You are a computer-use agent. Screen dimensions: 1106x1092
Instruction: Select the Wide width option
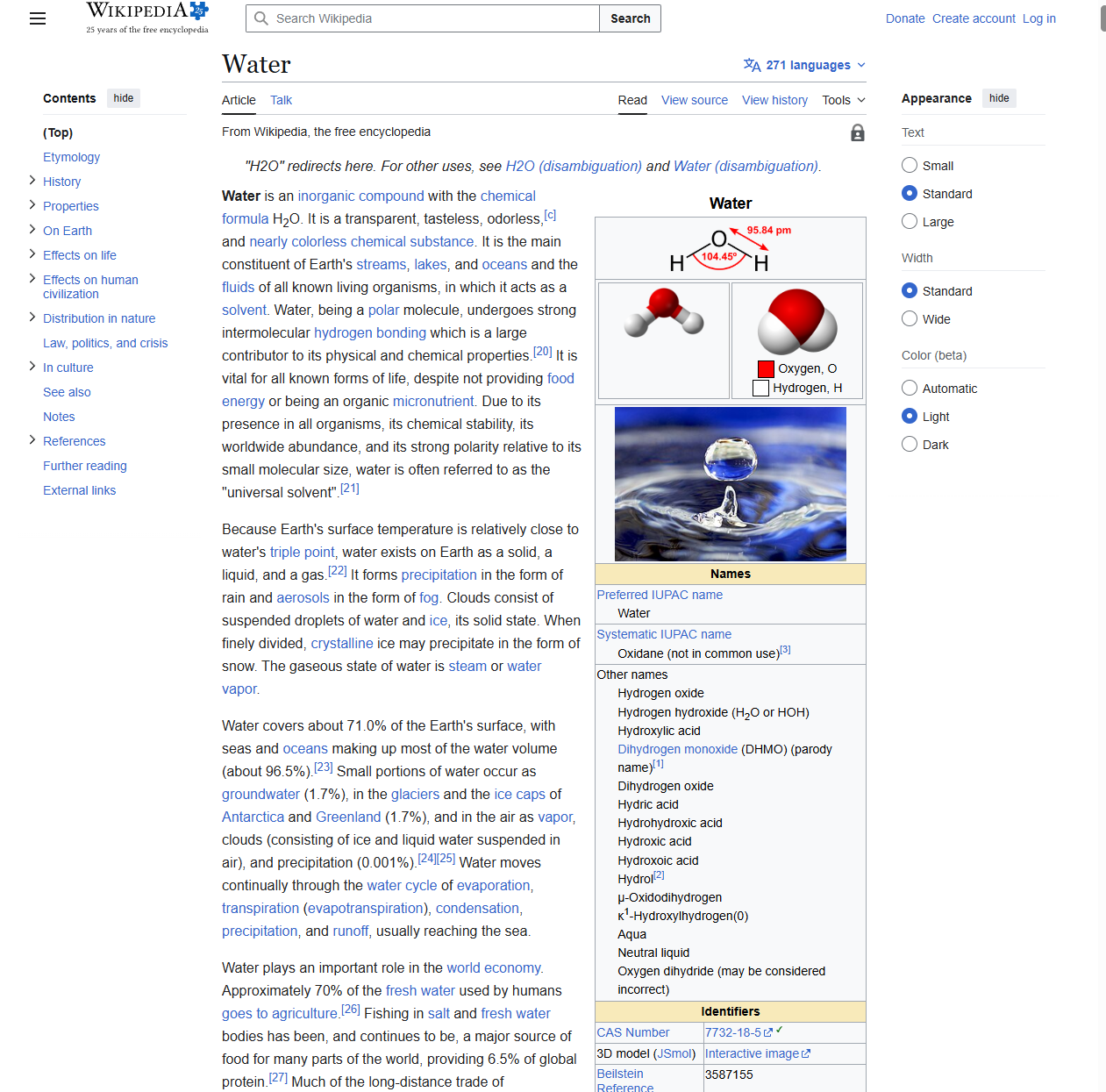click(910, 319)
